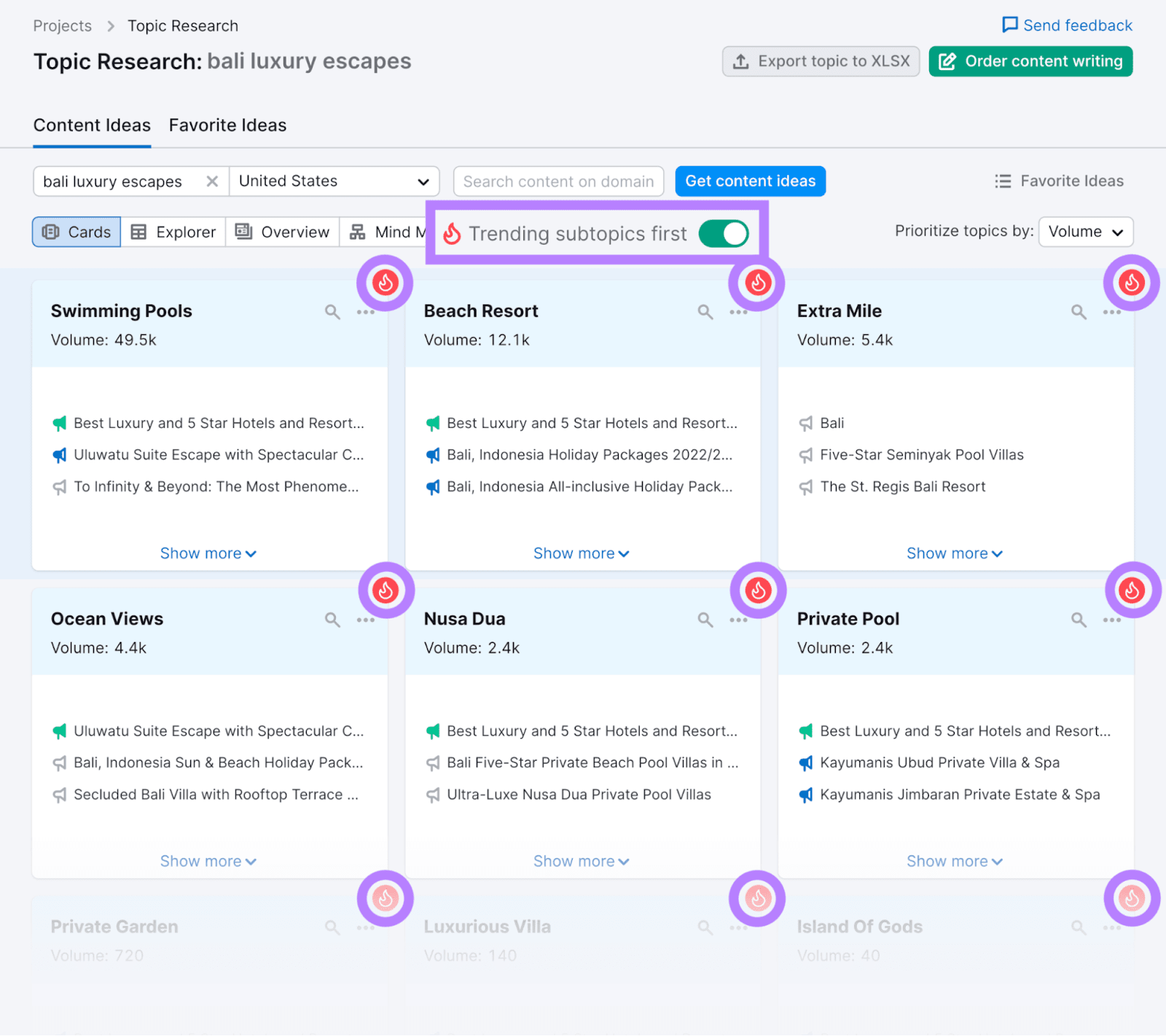Switch to the Favorite Ideas tab
Viewport: 1166px width, 1036px height.
(x=227, y=125)
